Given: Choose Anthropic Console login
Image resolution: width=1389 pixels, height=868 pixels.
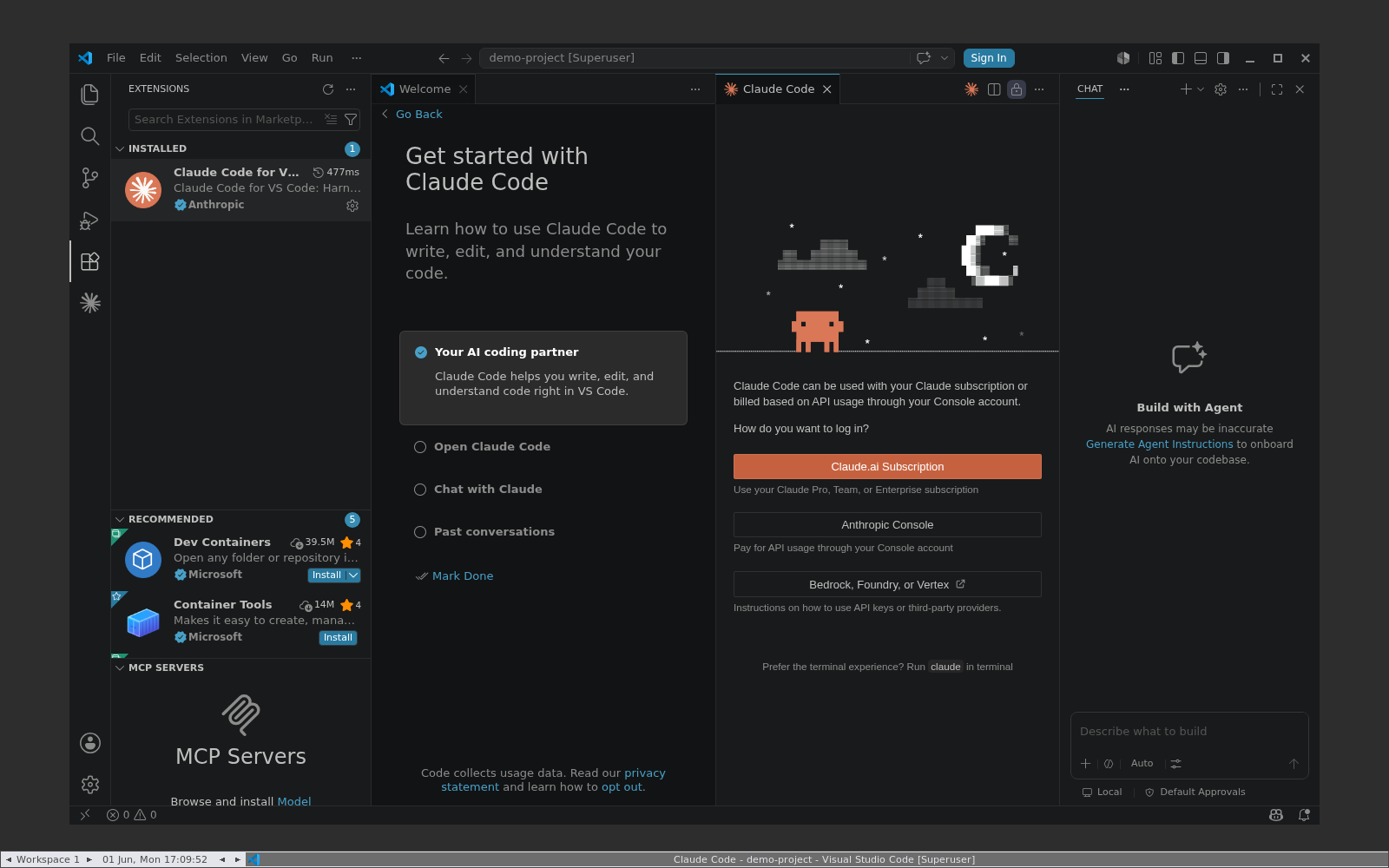Looking at the screenshot, I should (887, 525).
